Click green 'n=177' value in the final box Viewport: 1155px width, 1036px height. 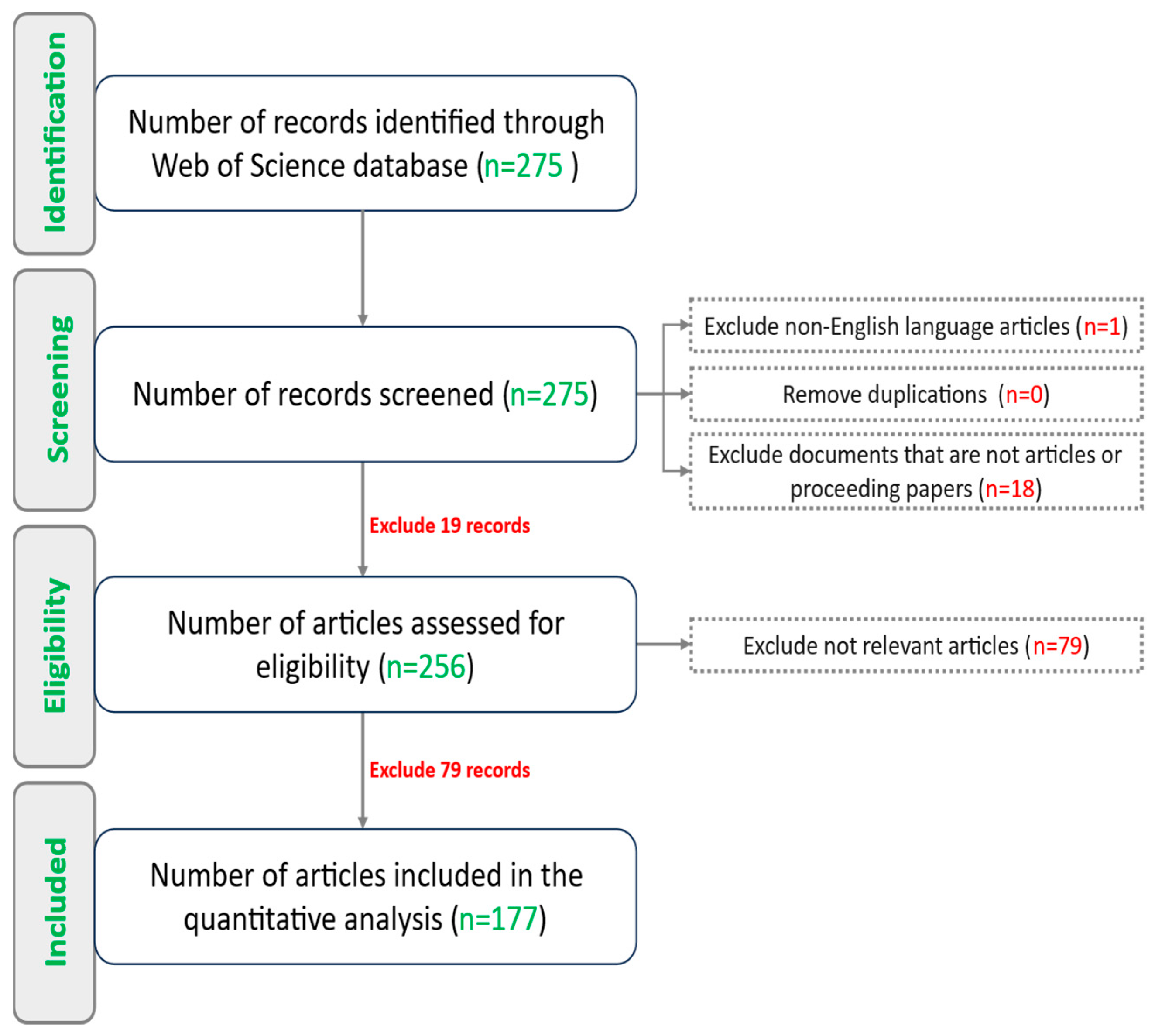(x=498, y=919)
